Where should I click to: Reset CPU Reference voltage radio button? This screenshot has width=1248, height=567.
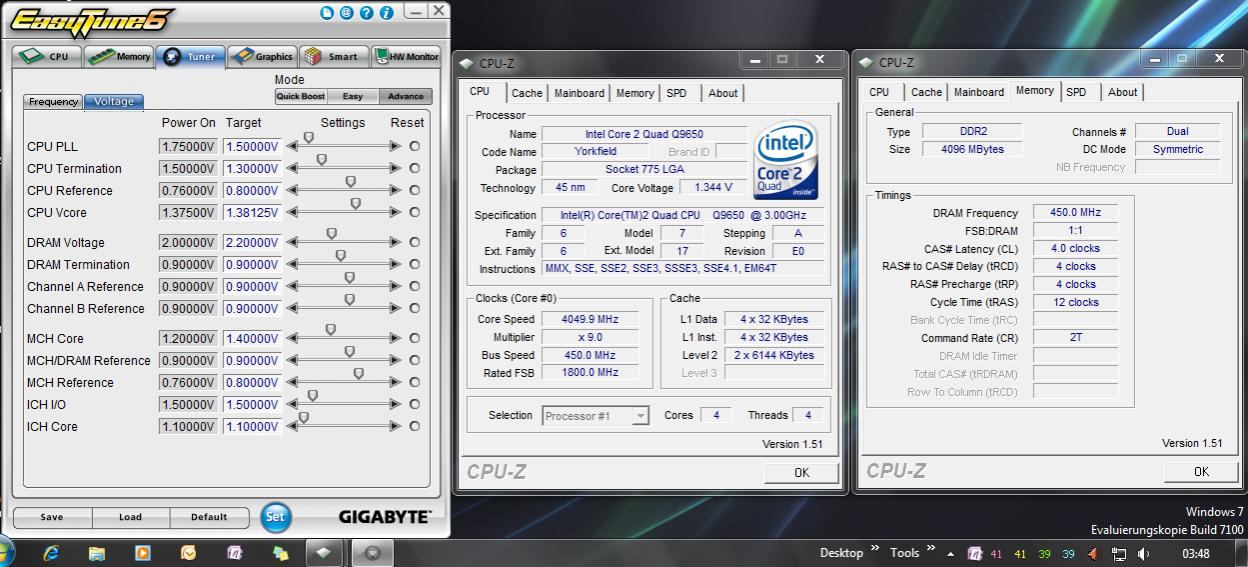coord(414,190)
